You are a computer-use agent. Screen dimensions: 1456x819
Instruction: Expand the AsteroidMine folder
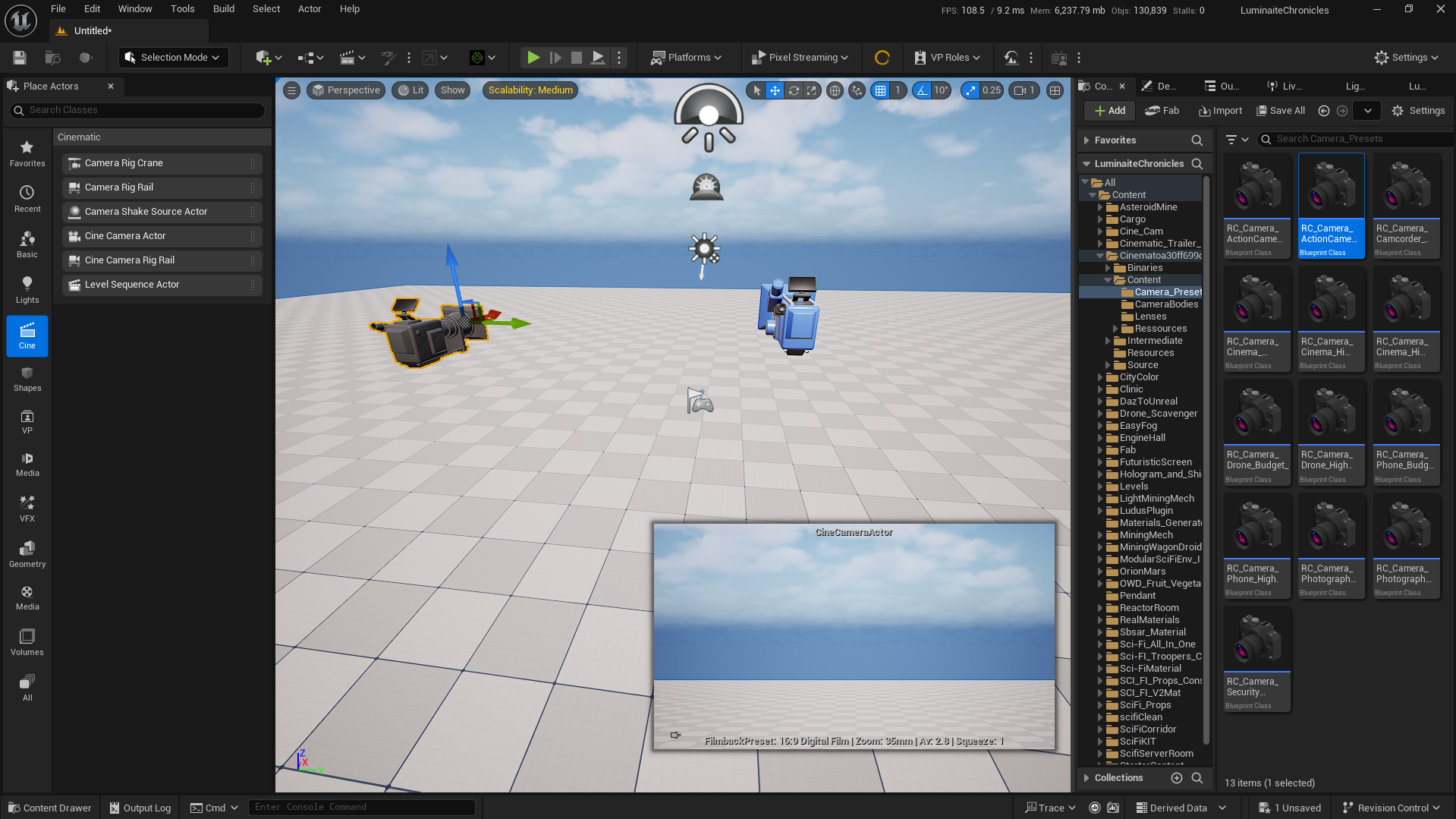(1100, 207)
